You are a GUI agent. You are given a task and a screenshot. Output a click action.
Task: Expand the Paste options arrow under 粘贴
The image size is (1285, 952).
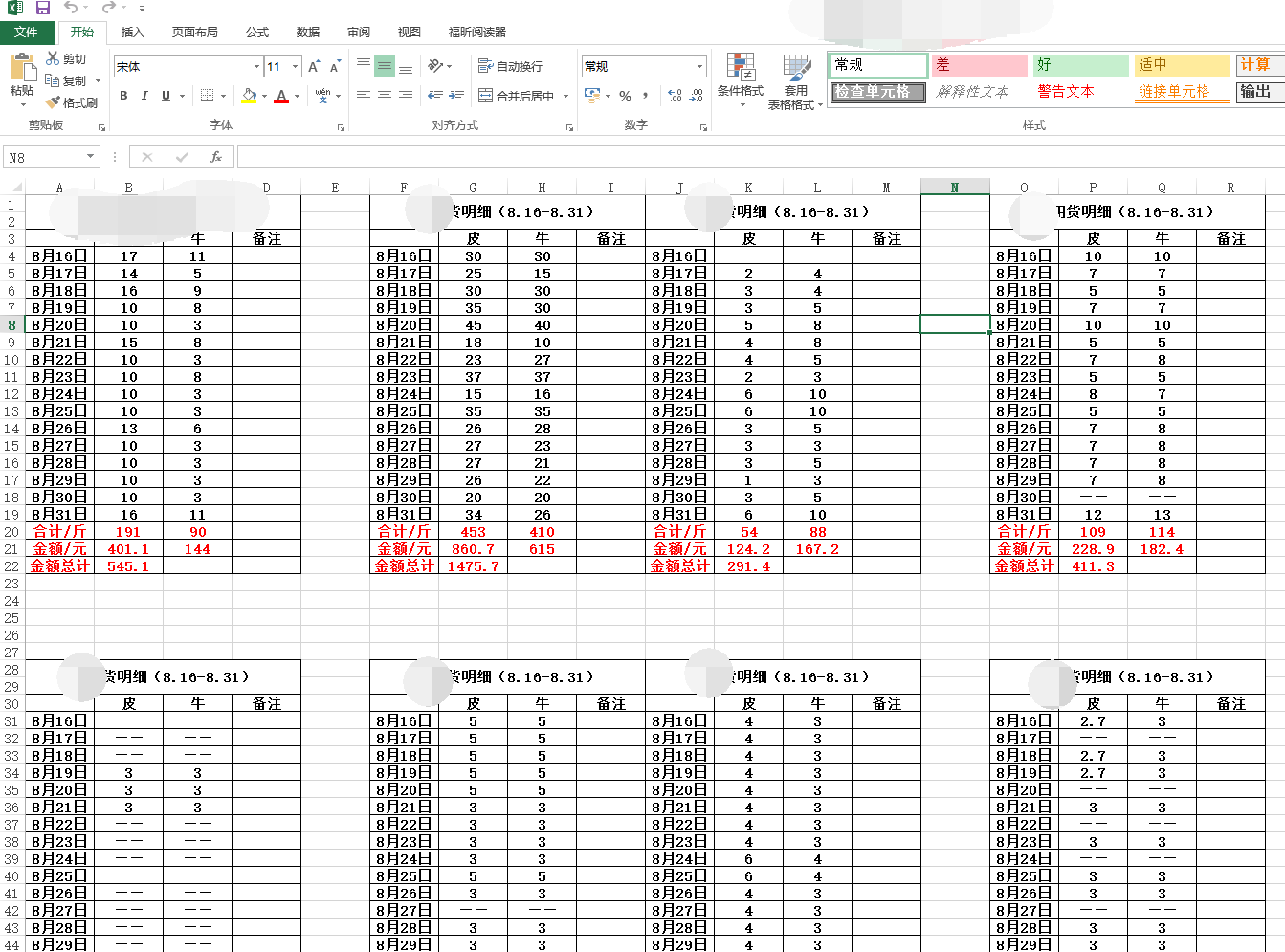point(22,103)
